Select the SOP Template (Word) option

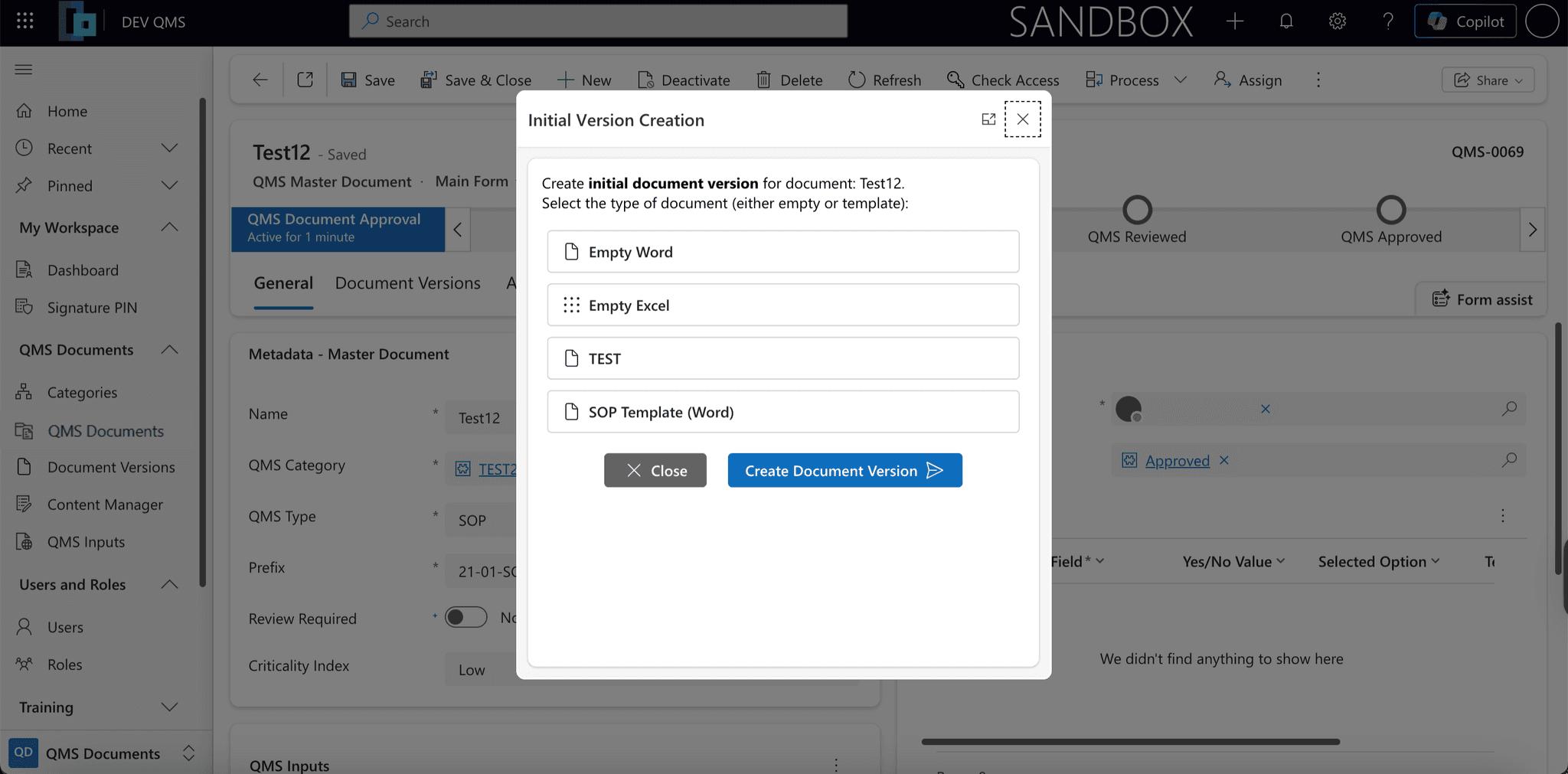tap(782, 412)
